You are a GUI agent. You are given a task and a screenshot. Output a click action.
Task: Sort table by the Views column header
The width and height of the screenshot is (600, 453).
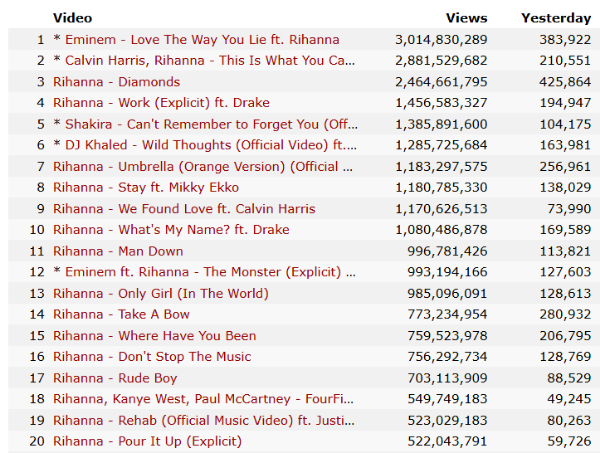(466, 18)
